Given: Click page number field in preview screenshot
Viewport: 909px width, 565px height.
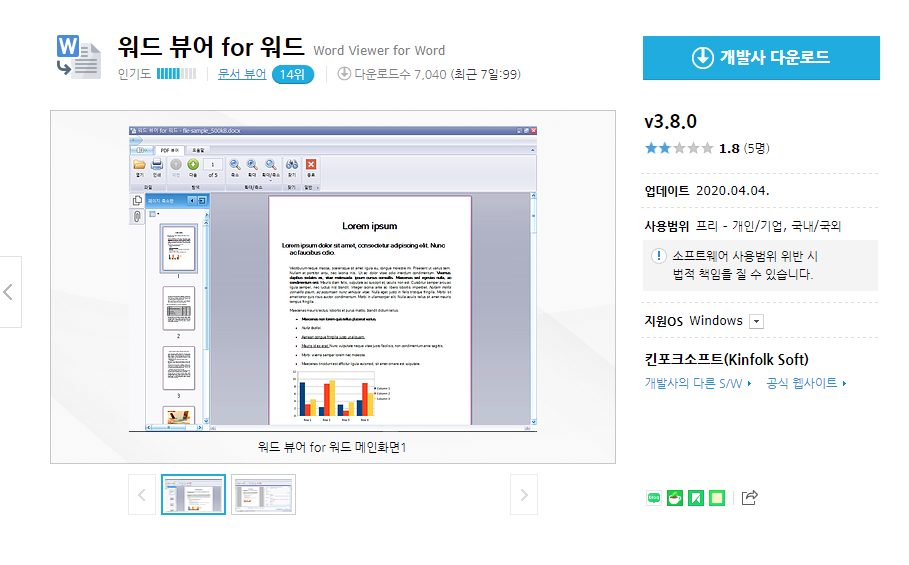Looking at the screenshot, I should point(213,165).
